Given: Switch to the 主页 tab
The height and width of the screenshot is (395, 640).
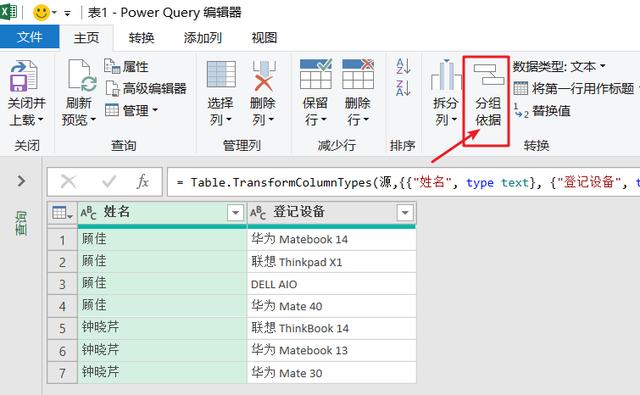Looking at the screenshot, I should 86,38.
